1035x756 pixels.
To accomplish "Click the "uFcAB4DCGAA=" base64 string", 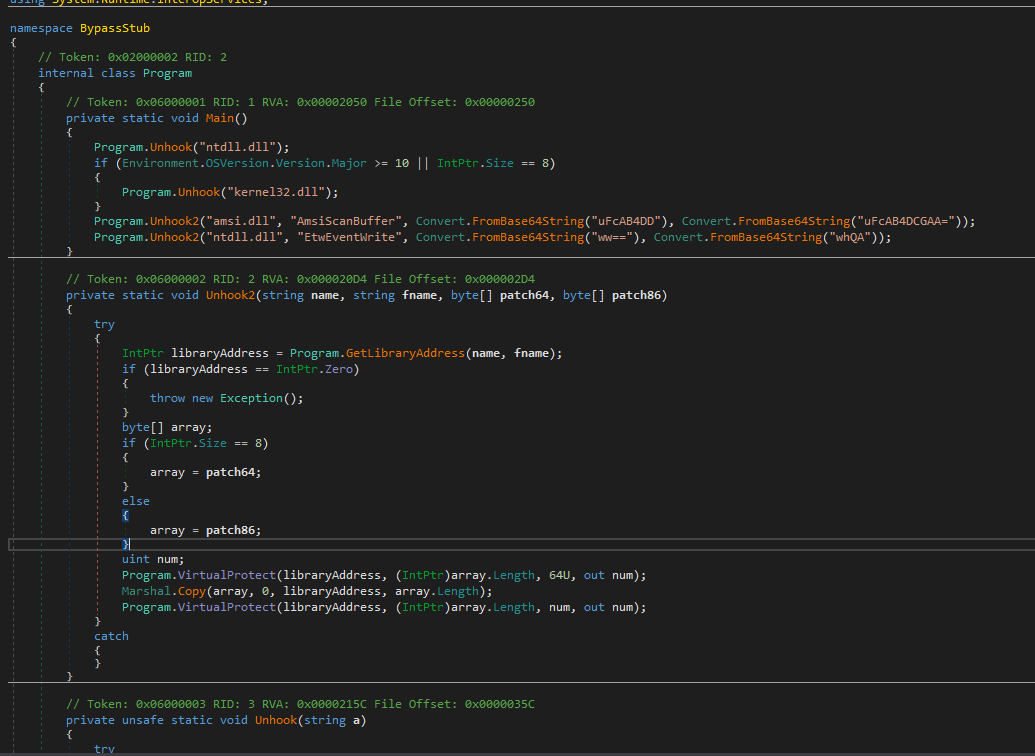I will (906, 221).
